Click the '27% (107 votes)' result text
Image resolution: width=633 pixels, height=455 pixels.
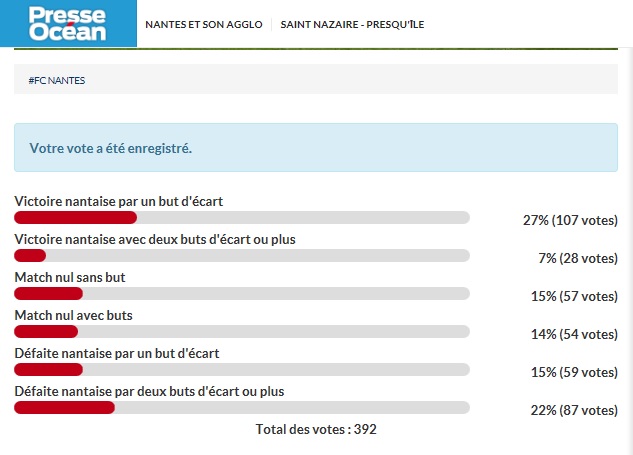pos(570,220)
